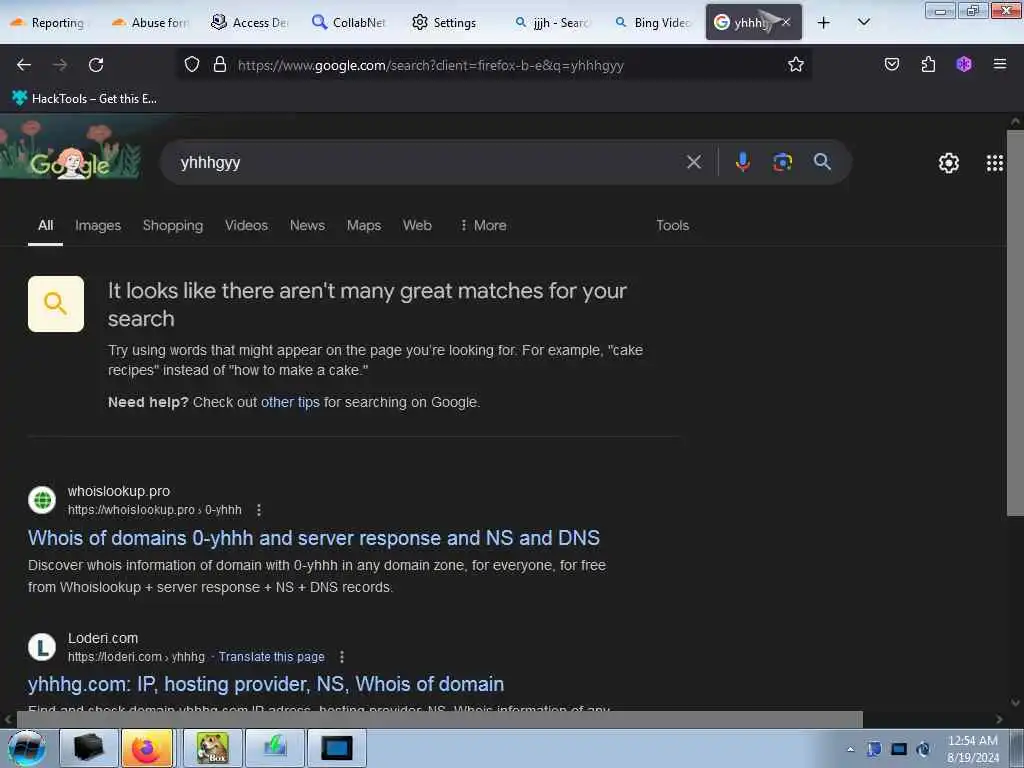Click the vertical scrollbar thumb
1024x768 pixels.
pyautogui.click(x=1015, y=323)
